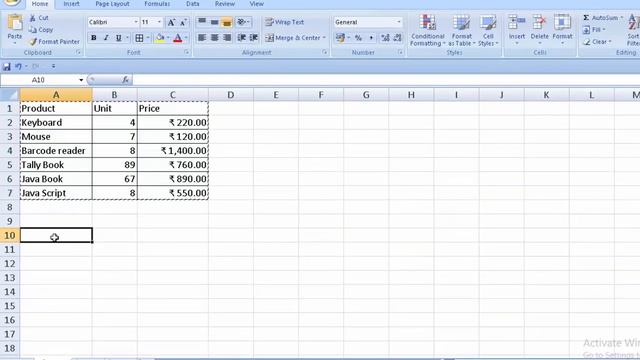The height and width of the screenshot is (360, 640).
Task: Click the Paste clipboard icon
Action: [x=15, y=22]
